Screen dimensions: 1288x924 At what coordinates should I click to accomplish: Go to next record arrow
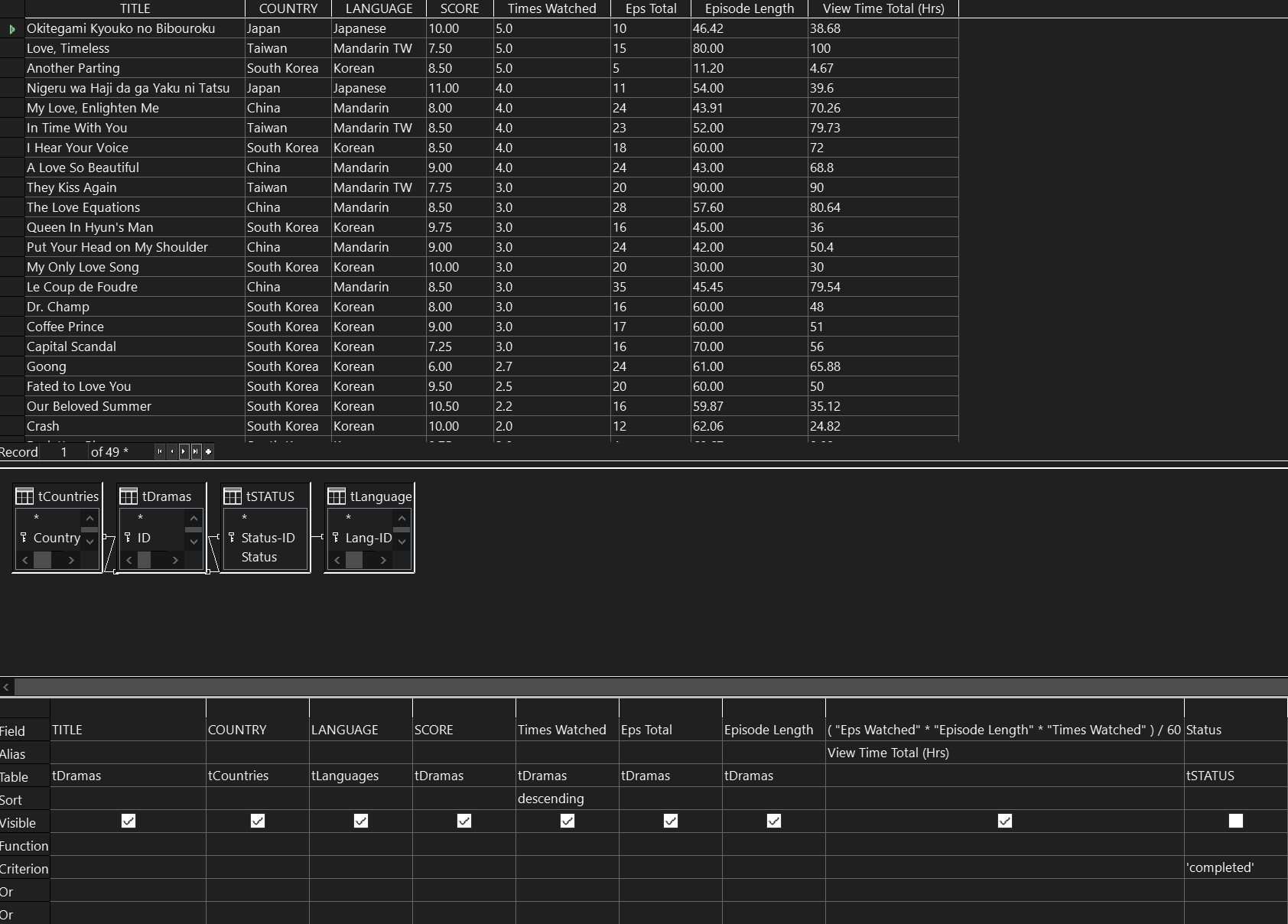click(x=184, y=451)
